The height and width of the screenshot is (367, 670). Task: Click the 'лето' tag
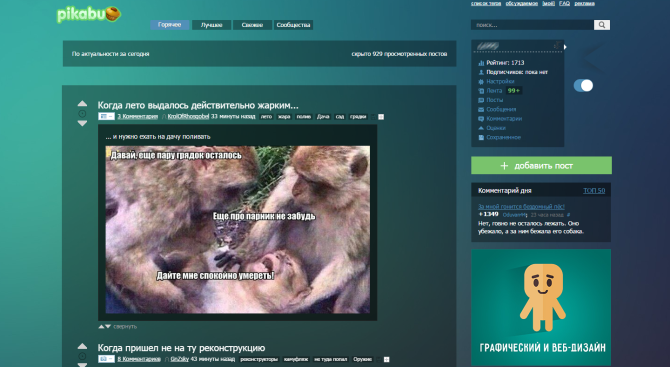[266, 117]
